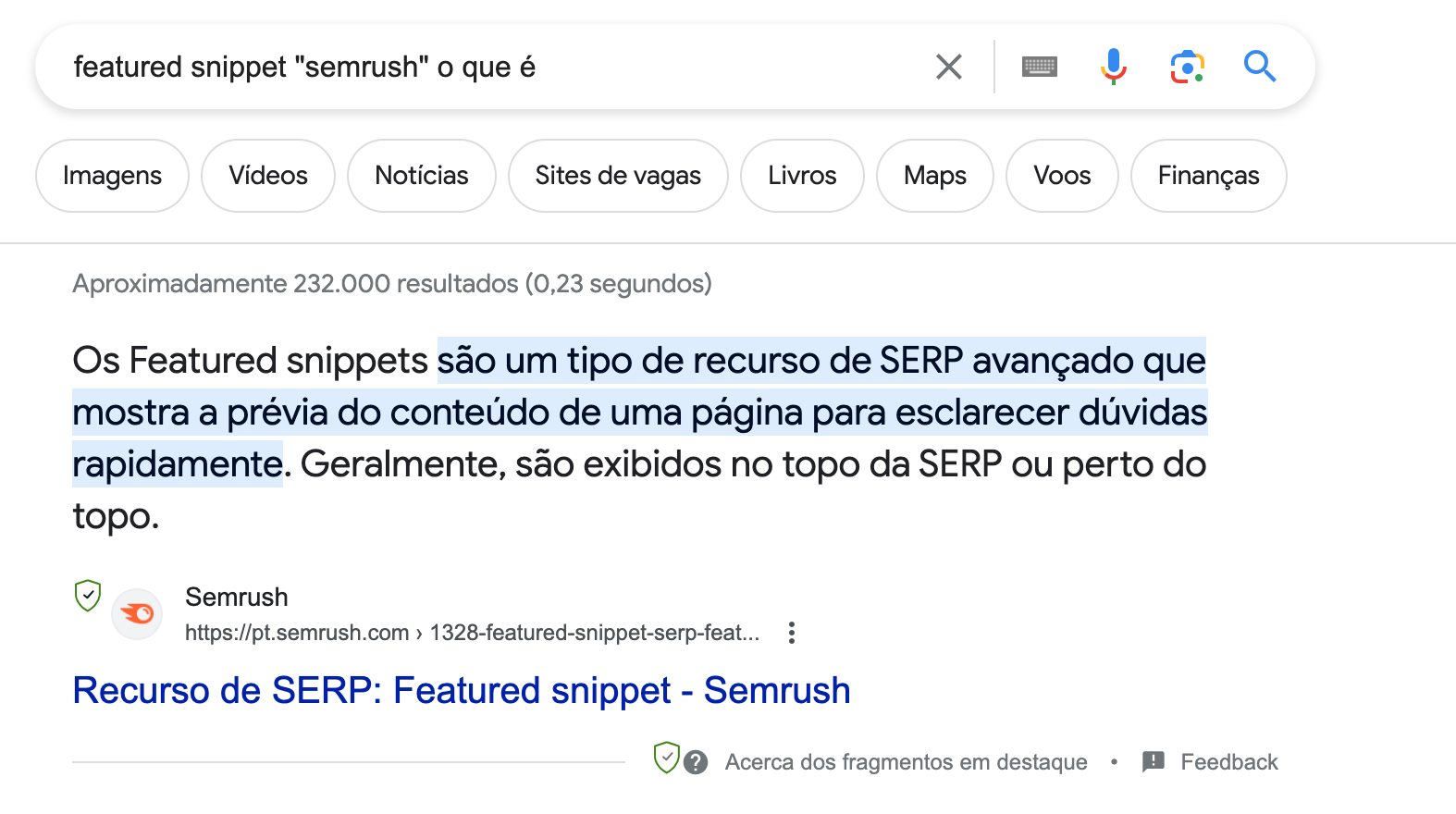Switch to the Notícias tab

pyautogui.click(x=421, y=175)
